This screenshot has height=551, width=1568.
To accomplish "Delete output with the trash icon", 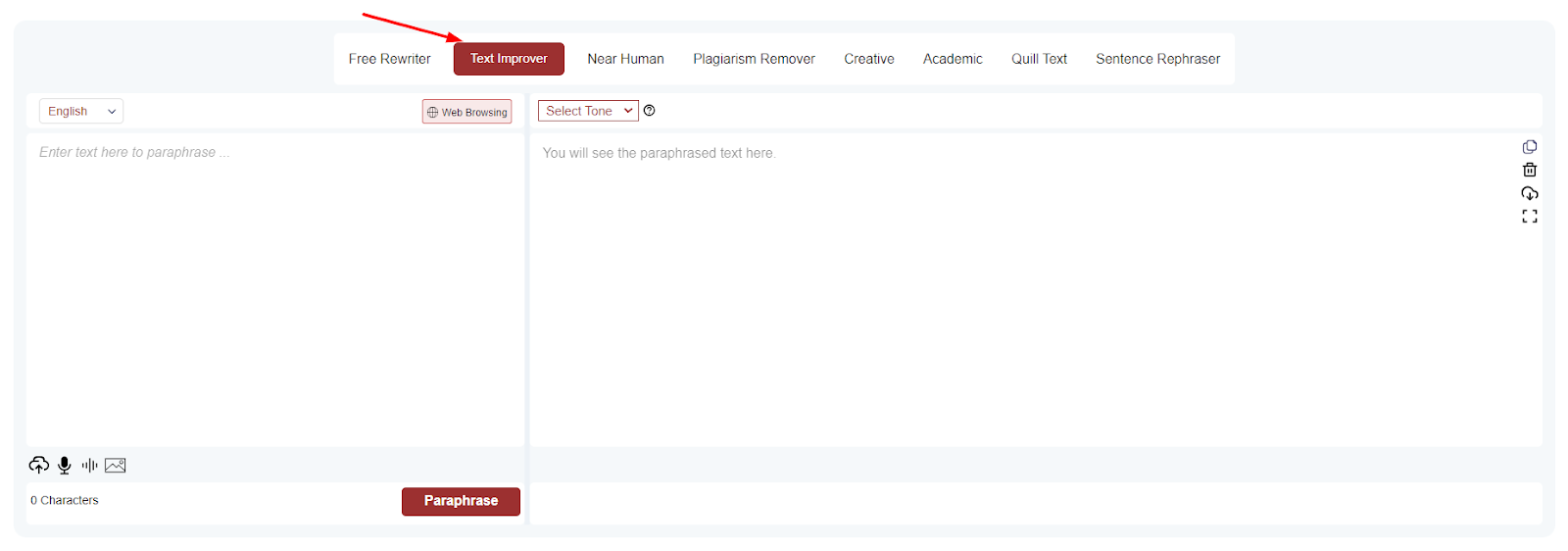I will [1529, 170].
